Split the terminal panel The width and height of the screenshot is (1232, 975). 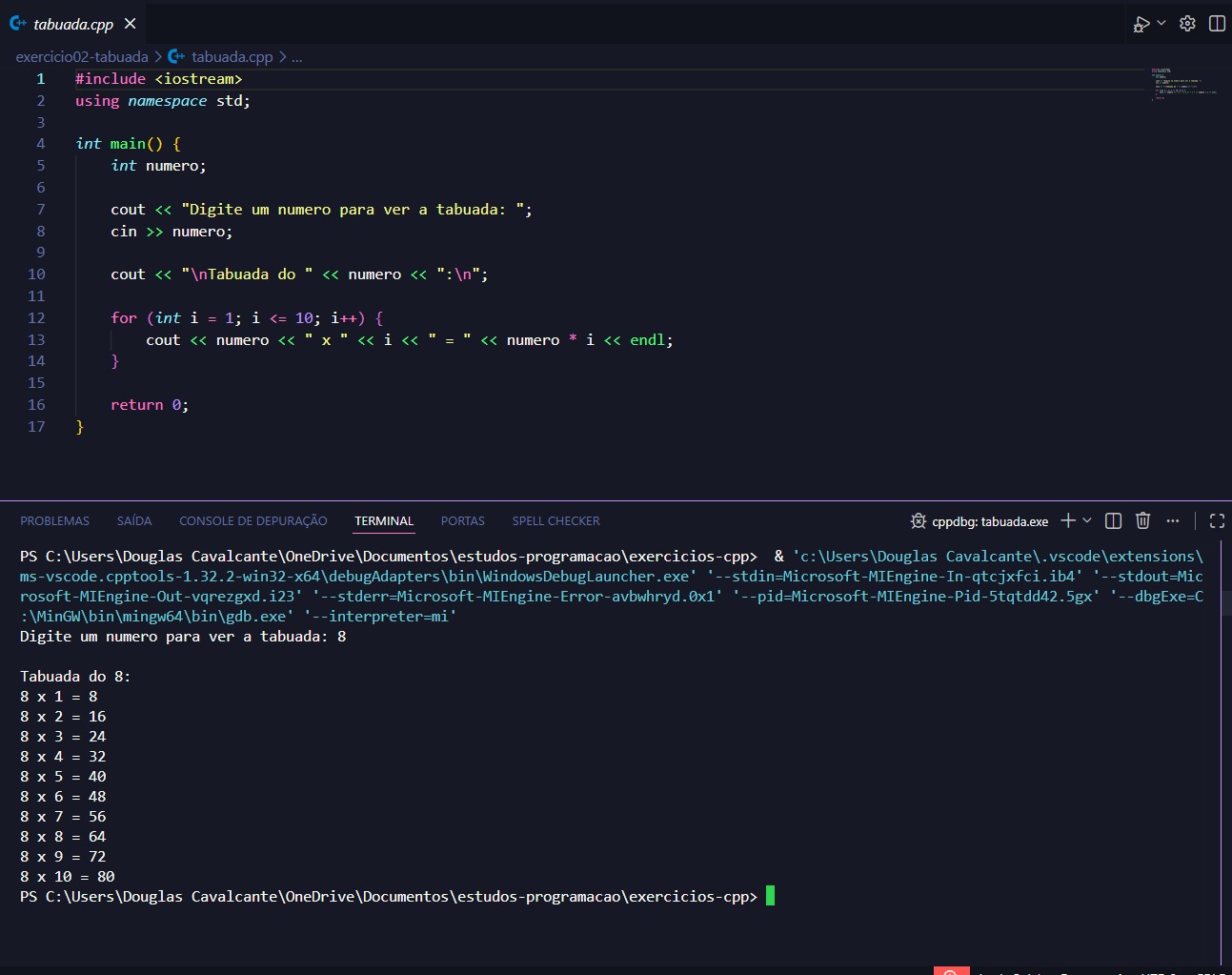(x=1113, y=520)
